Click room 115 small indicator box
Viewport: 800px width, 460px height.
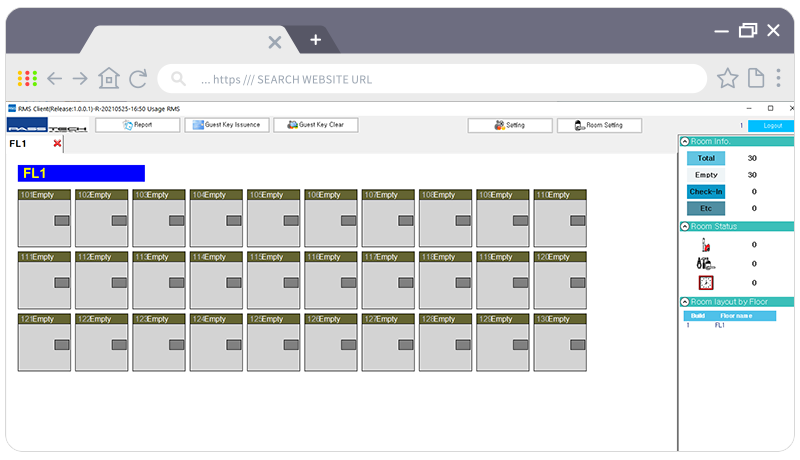click(291, 283)
